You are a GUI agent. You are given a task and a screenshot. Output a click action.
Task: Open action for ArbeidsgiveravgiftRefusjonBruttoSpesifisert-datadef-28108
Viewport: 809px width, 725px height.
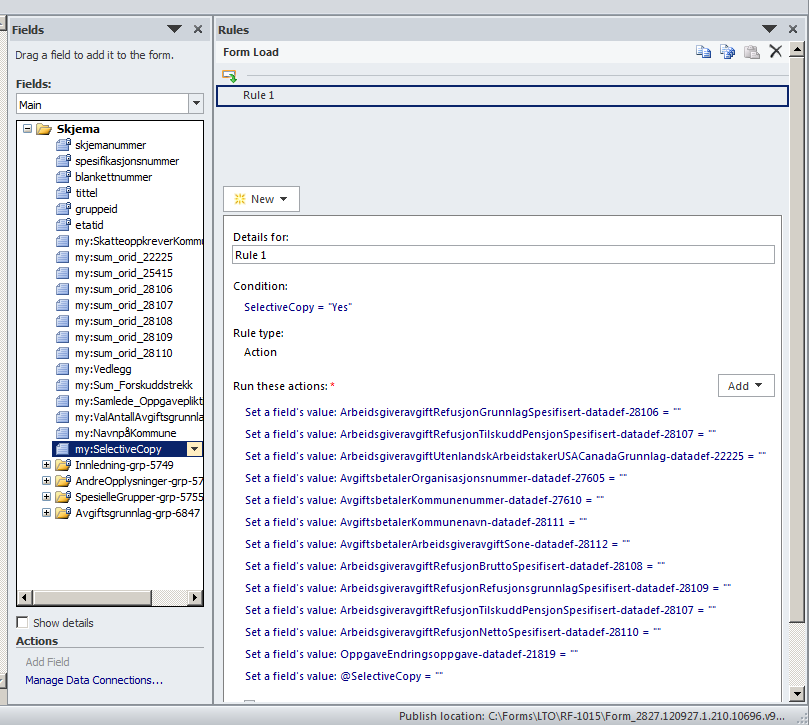tap(455, 566)
